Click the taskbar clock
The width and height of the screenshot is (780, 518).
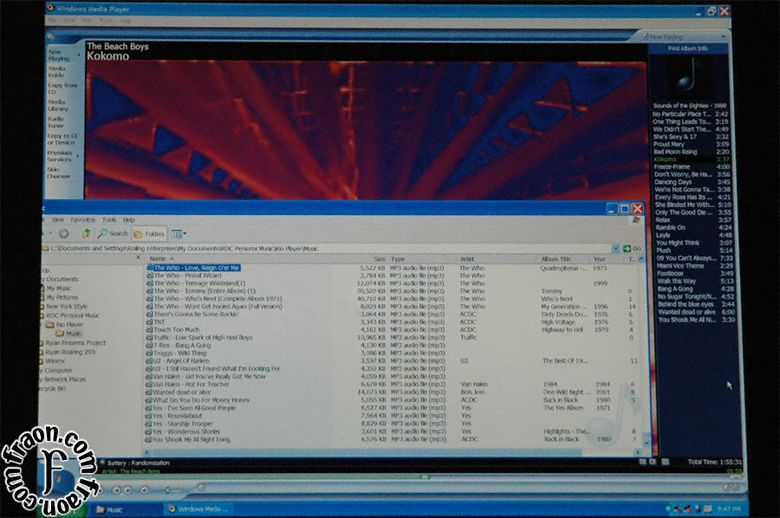pos(729,509)
